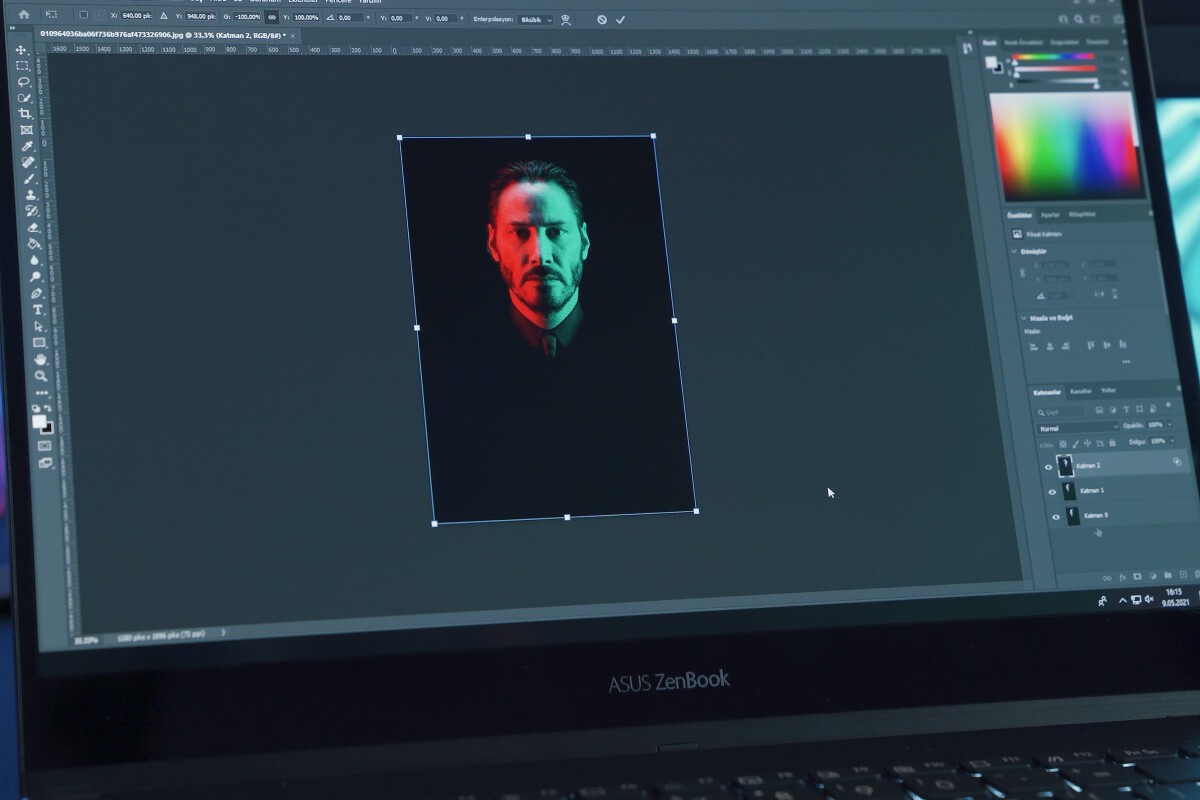Select the Lasso tool

point(24,81)
